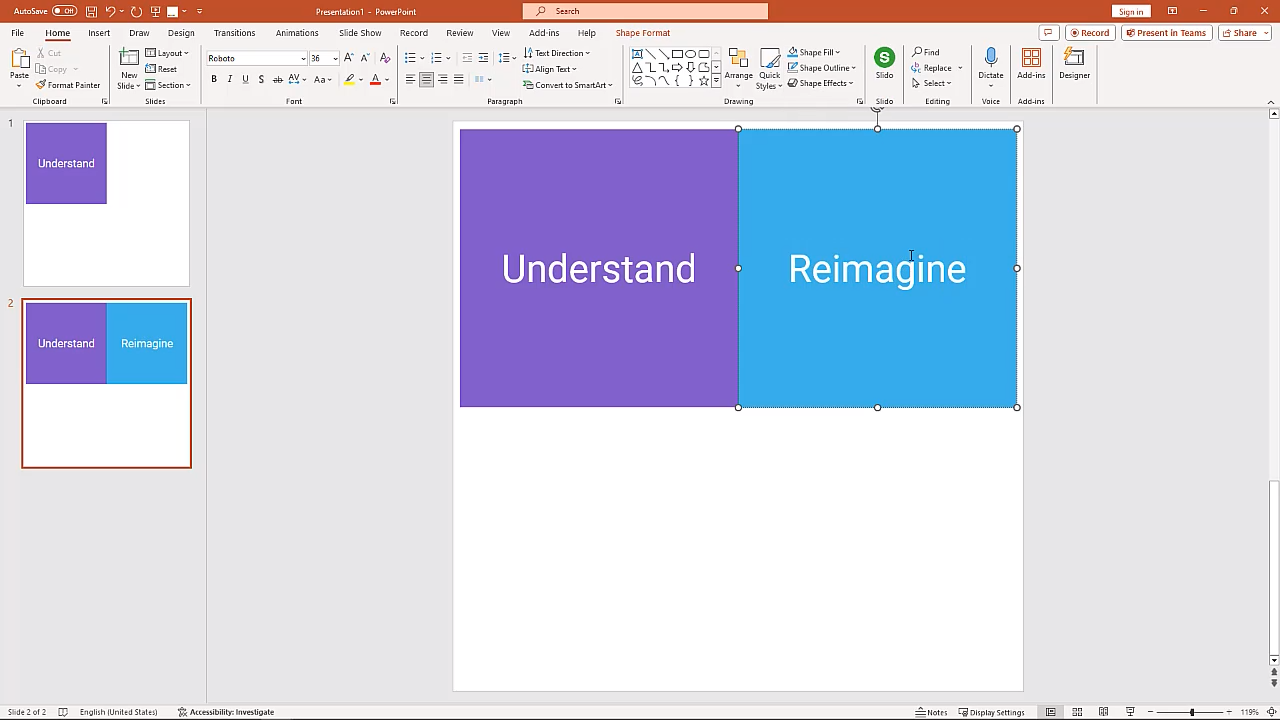Click the Record button
This screenshot has height=720, width=1280.
(1089, 33)
